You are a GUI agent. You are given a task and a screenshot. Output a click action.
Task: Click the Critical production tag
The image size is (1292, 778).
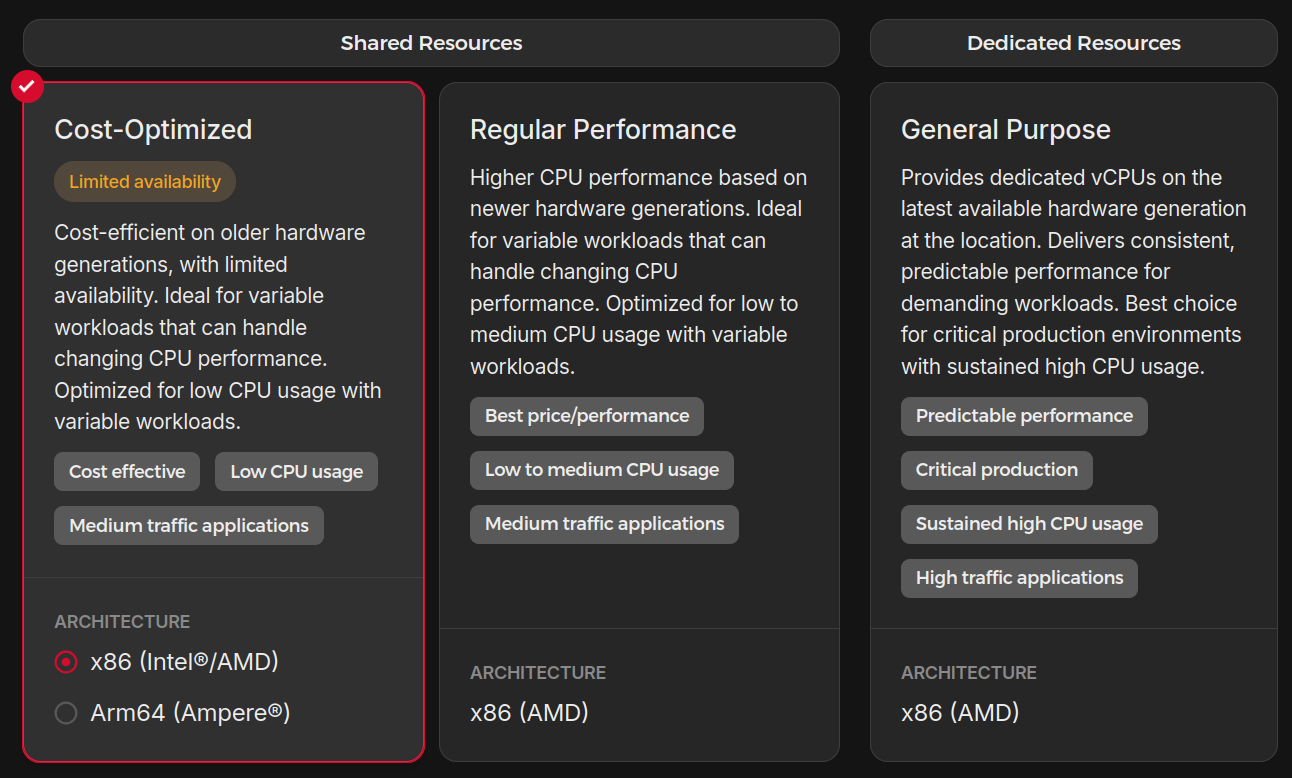coord(996,470)
